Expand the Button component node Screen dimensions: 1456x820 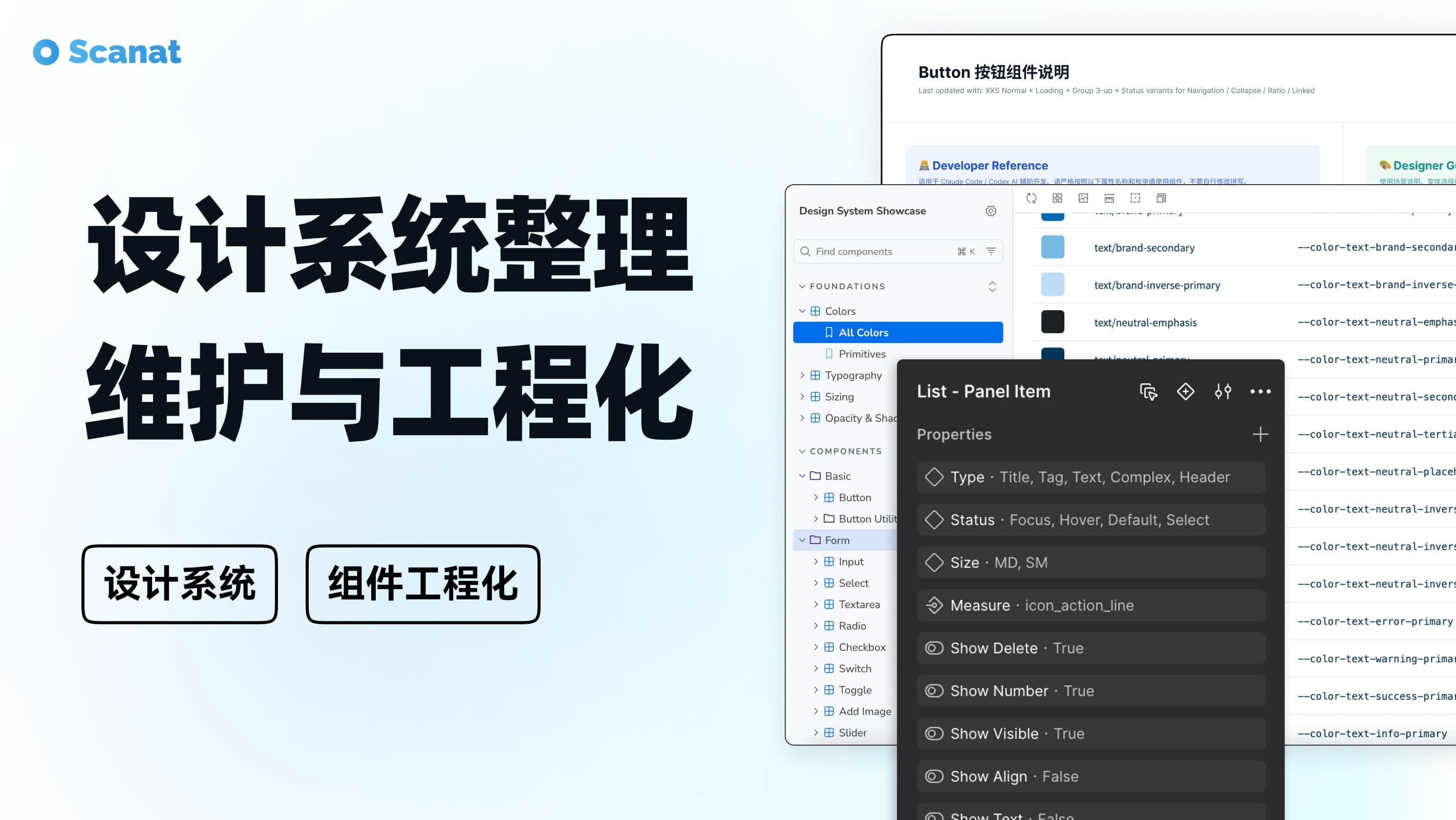[816, 498]
